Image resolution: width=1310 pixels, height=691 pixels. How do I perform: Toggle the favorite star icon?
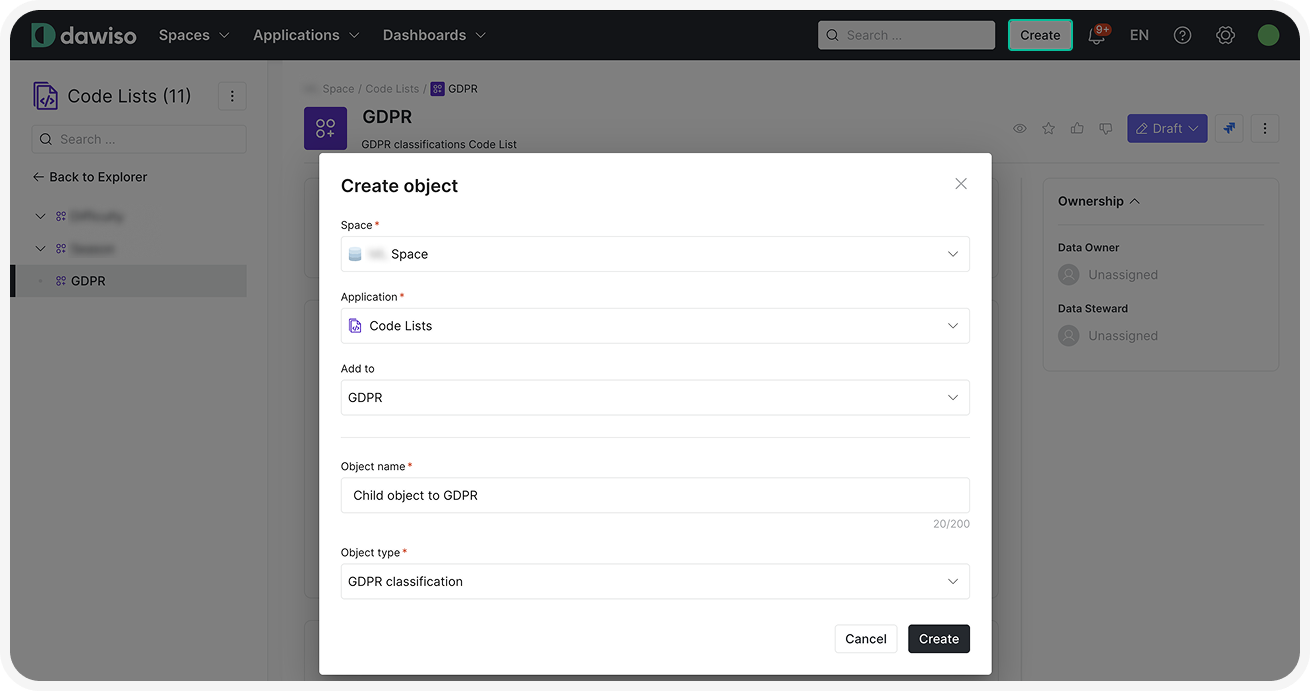[x=1048, y=128]
